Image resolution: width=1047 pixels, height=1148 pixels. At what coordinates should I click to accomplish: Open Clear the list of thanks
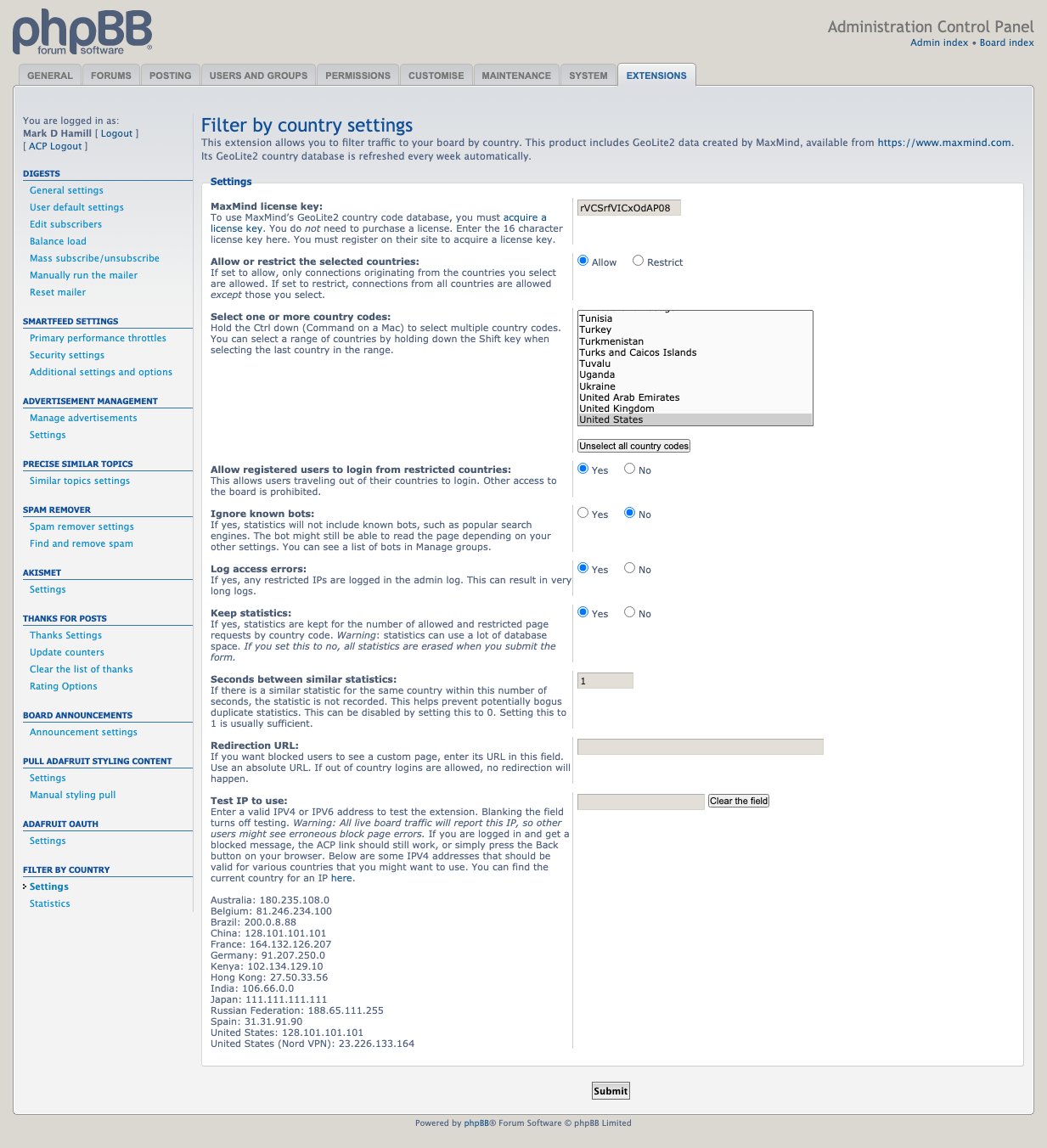coord(82,669)
